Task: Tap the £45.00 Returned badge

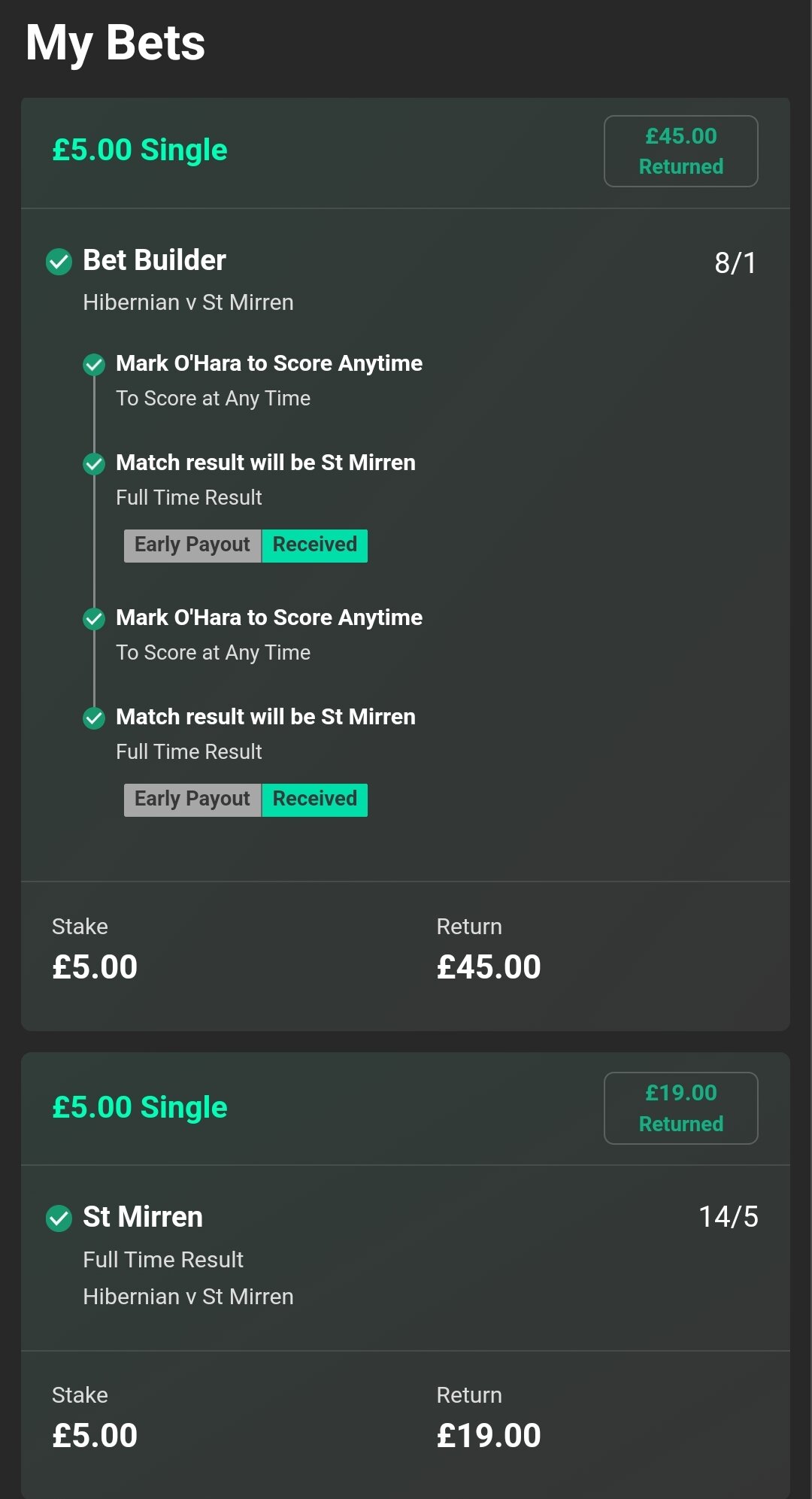Action: [x=681, y=151]
